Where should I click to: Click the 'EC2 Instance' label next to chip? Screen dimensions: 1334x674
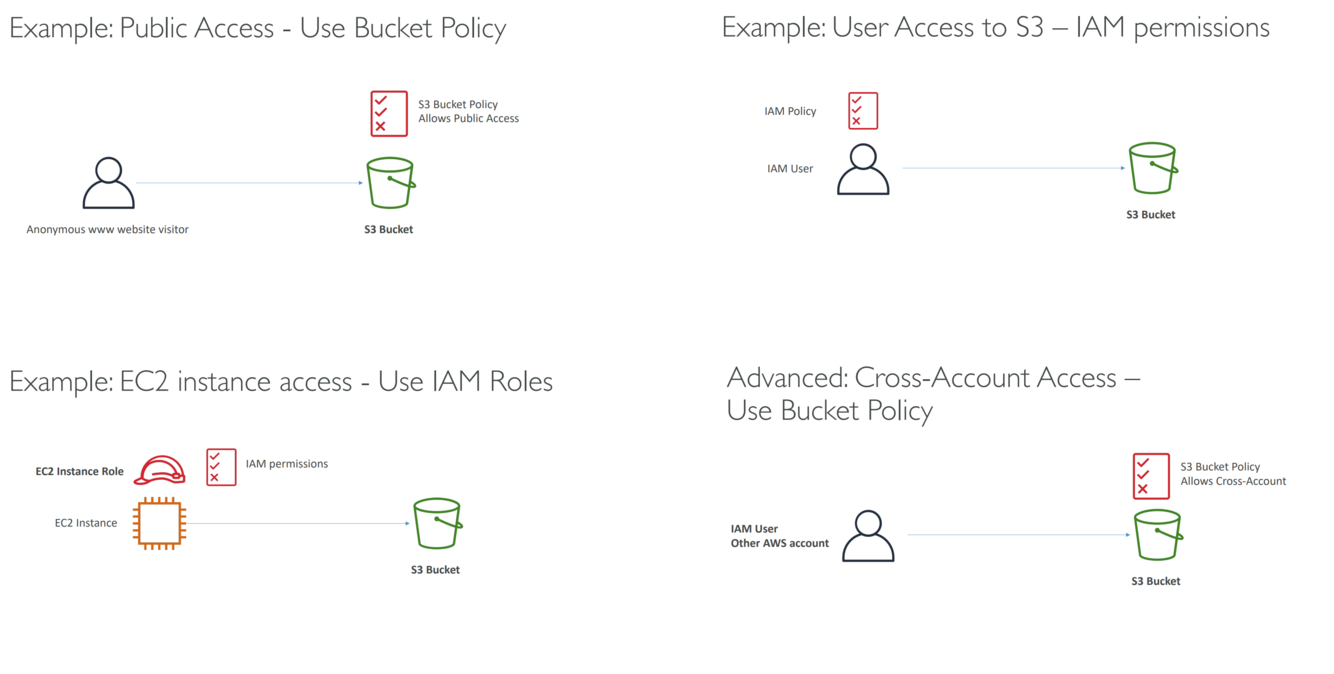click(x=86, y=523)
